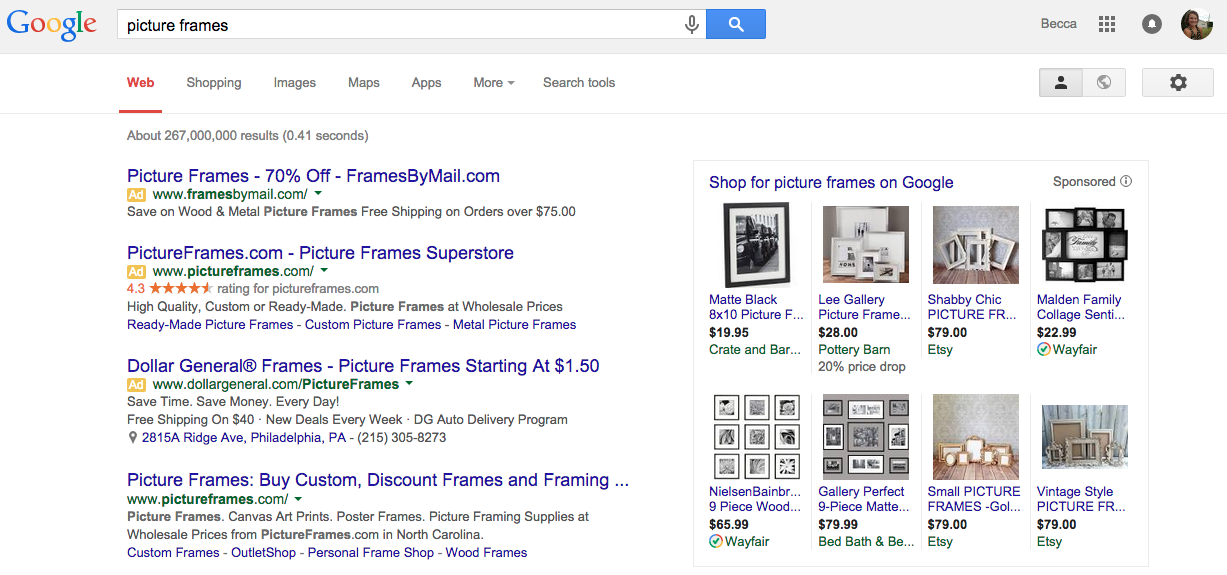Click the $19.95 price text
Viewport: 1227px width, 575px height.
tap(729, 333)
